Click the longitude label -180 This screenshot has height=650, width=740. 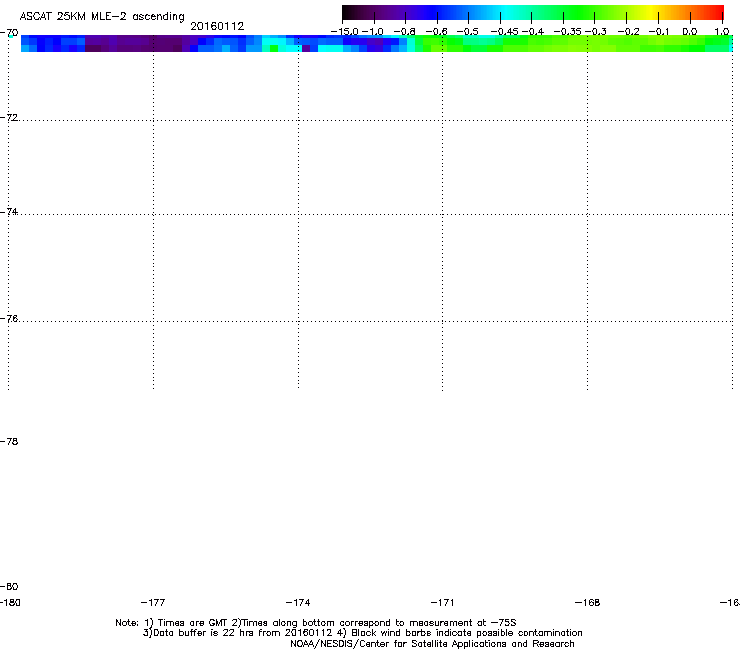click(x=10, y=602)
